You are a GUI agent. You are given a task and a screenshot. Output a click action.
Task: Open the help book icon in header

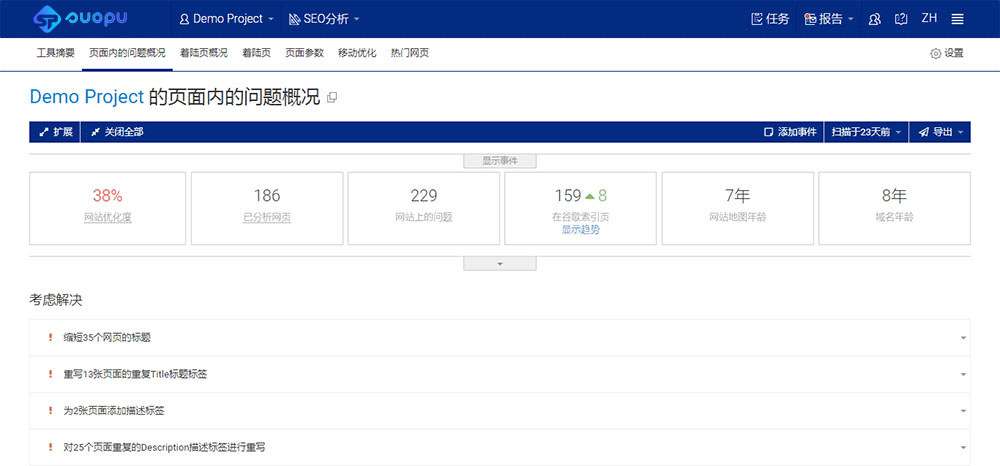click(901, 19)
